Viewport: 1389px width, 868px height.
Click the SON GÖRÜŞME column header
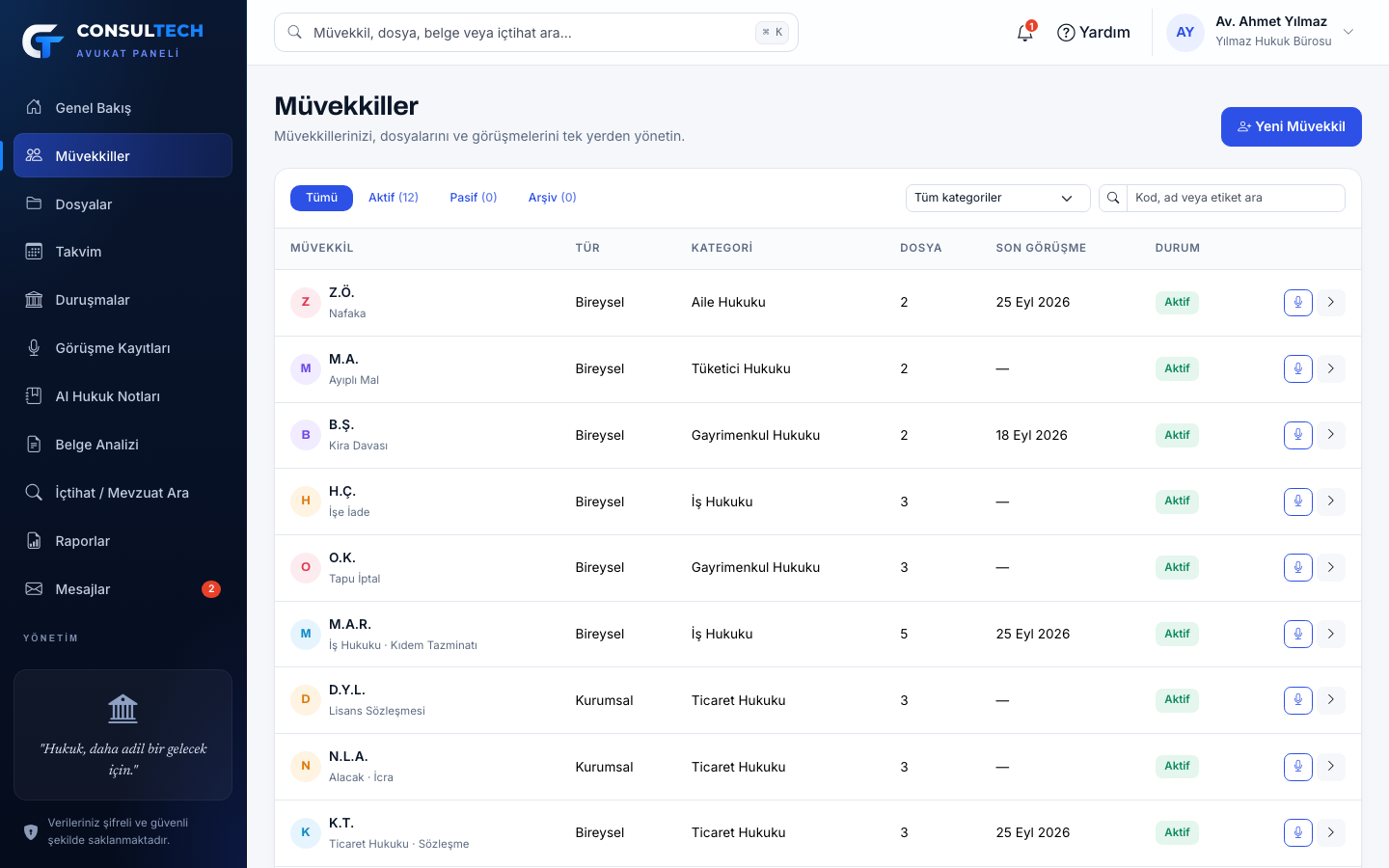[x=1041, y=248]
